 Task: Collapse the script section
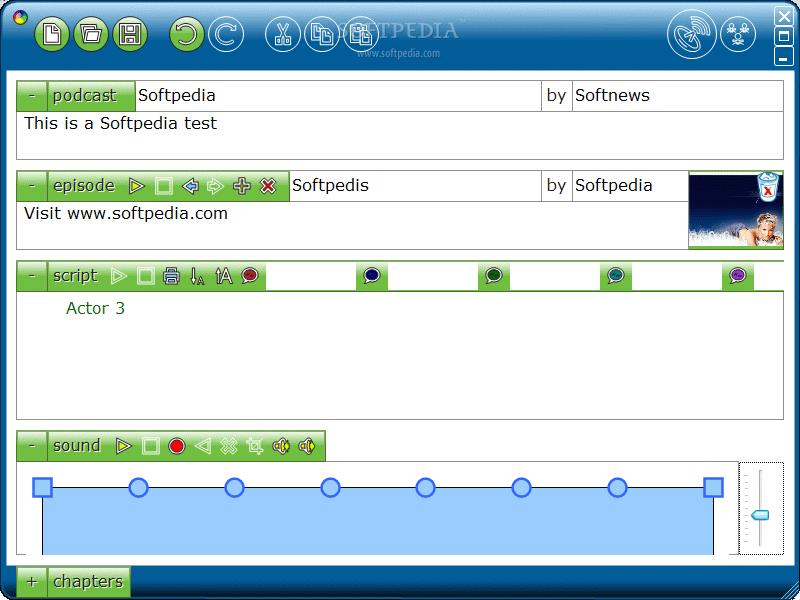[32, 277]
